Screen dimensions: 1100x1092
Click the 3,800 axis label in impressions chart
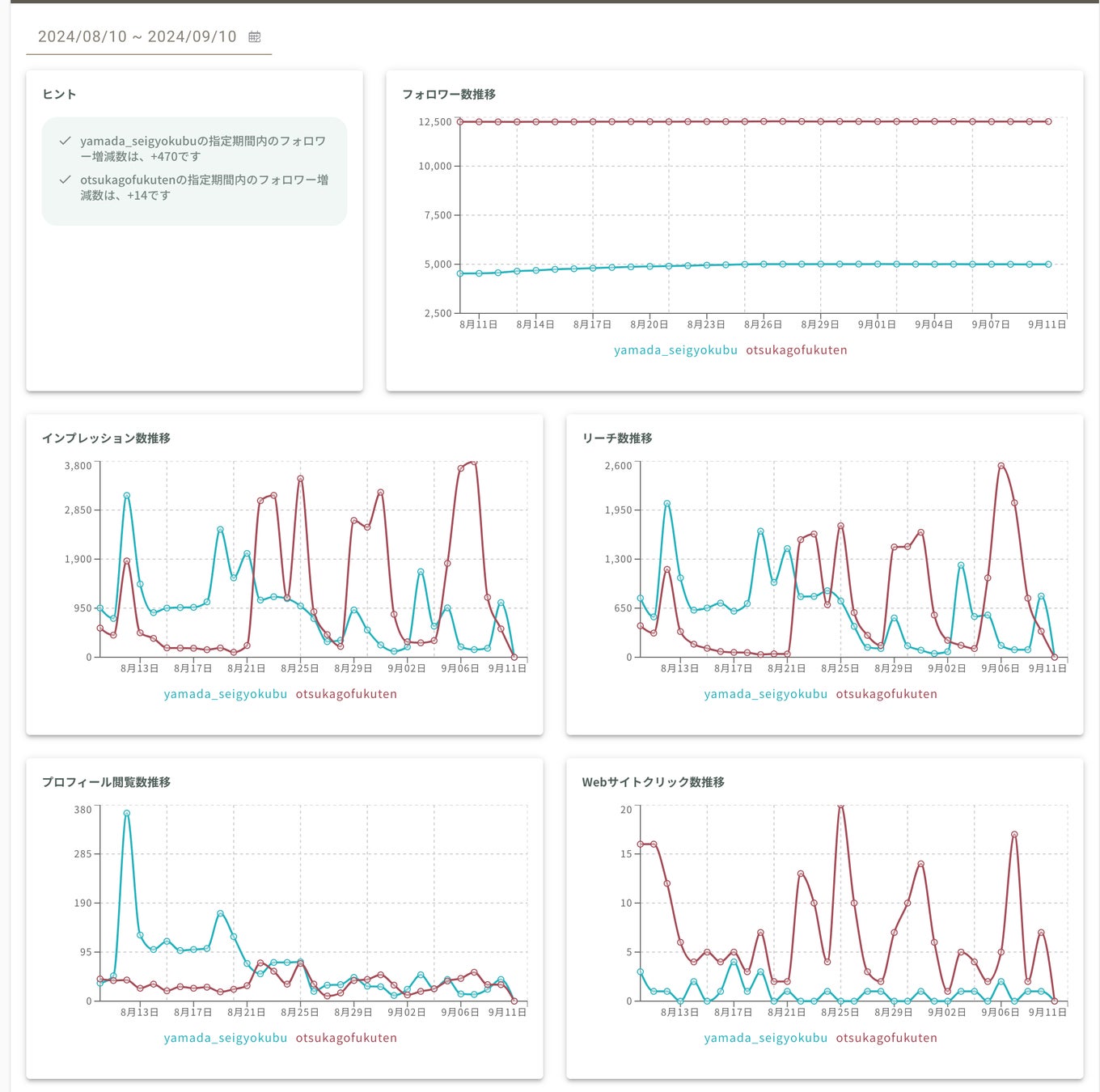point(78,466)
